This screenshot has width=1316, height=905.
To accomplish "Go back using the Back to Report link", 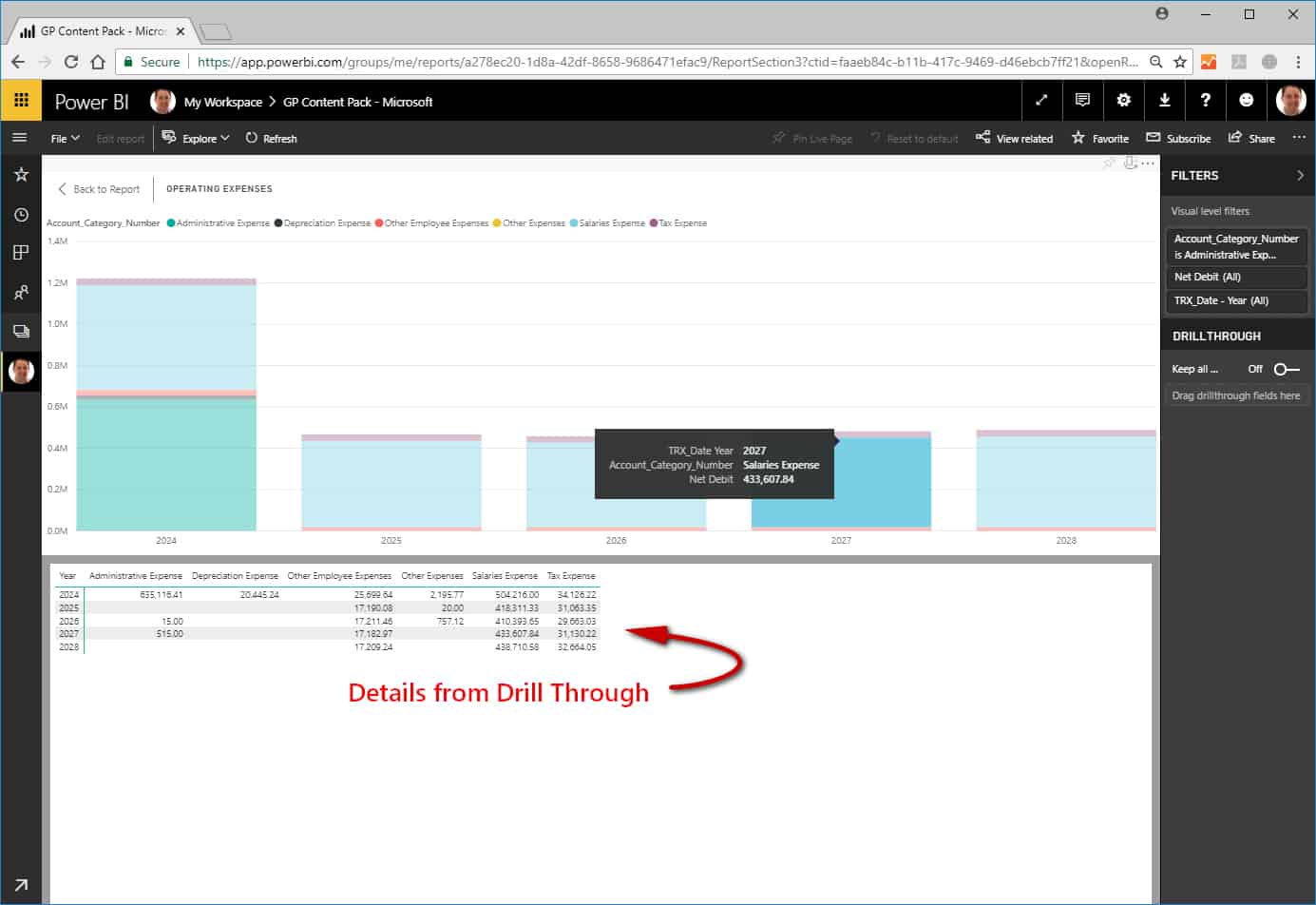I will [98, 189].
